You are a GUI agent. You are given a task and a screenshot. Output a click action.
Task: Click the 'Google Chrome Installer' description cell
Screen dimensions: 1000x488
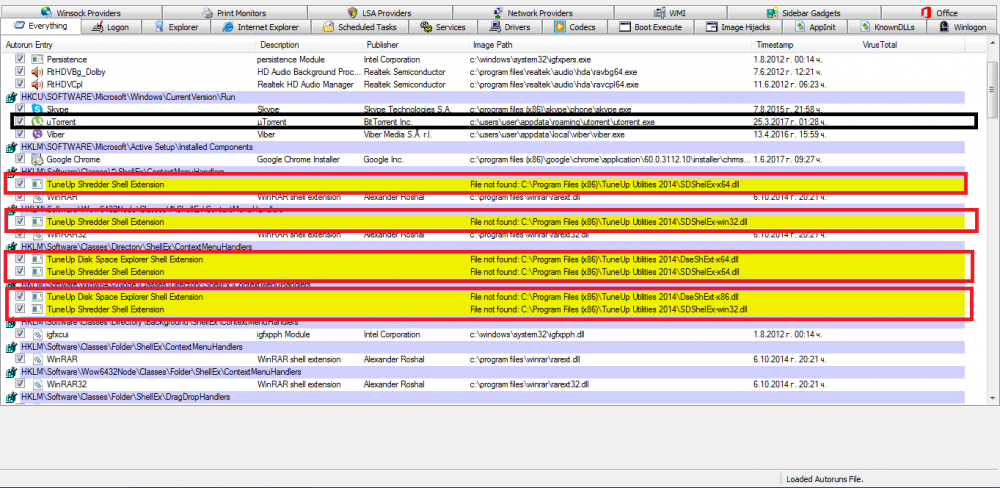pyautogui.click(x=299, y=159)
